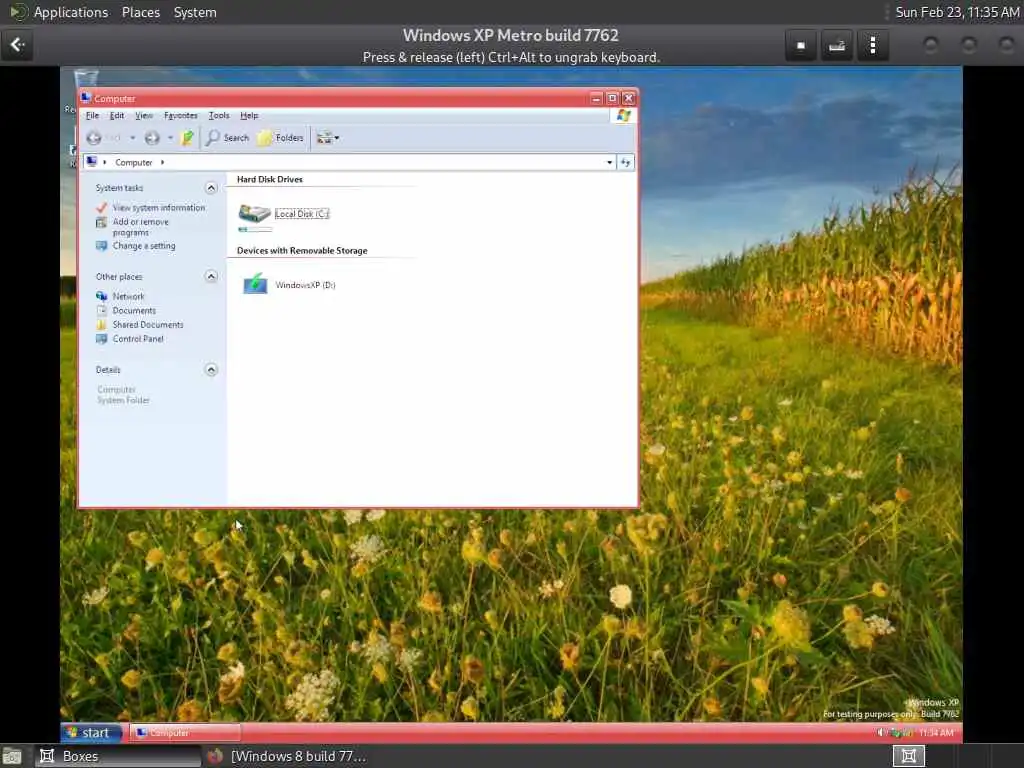Open the Favorites menu
The height and width of the screenshot is (768, 1024).
pyautogui.click(x=181, y=116)
